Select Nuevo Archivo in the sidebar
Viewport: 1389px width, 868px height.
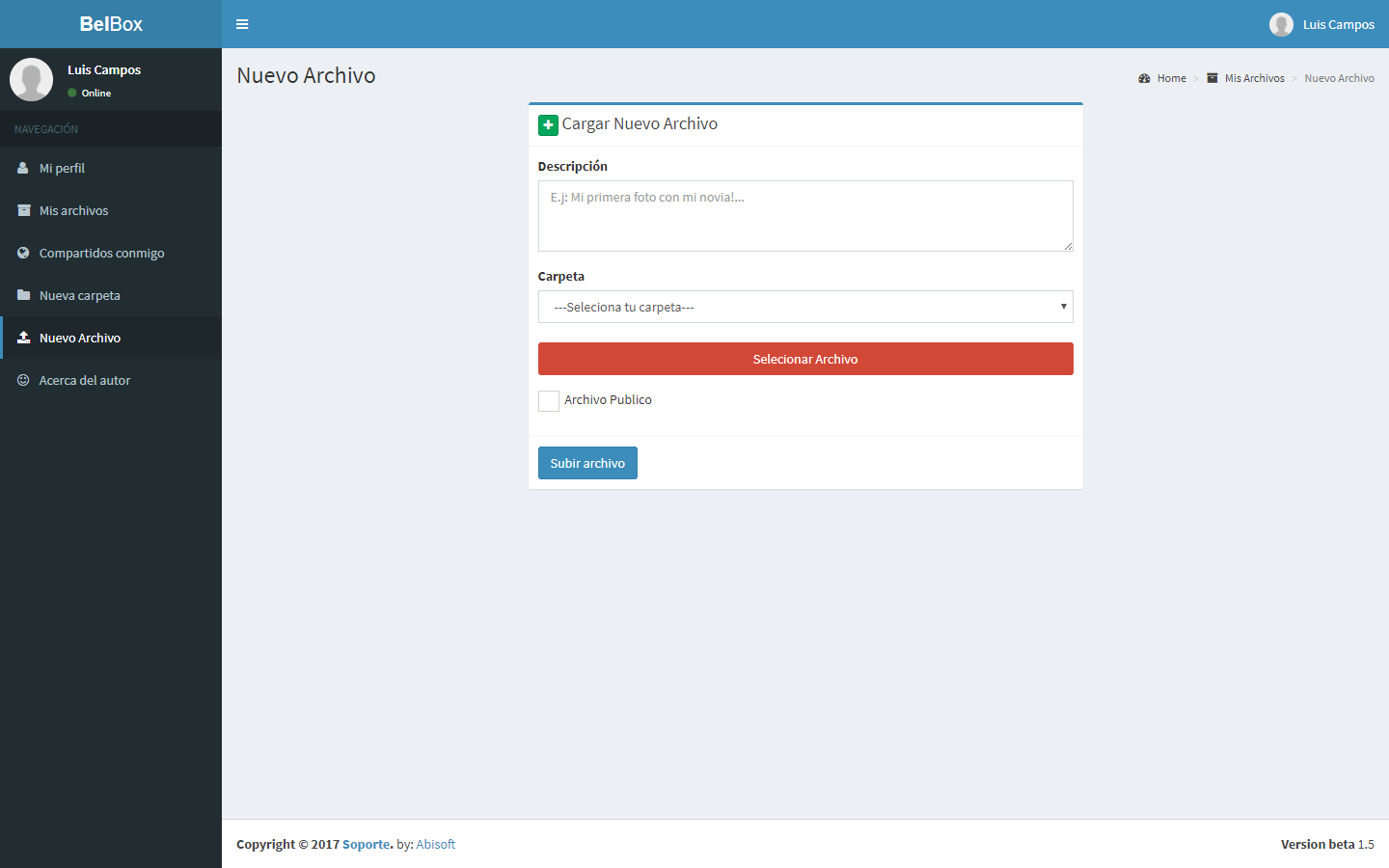pos(111,338)
